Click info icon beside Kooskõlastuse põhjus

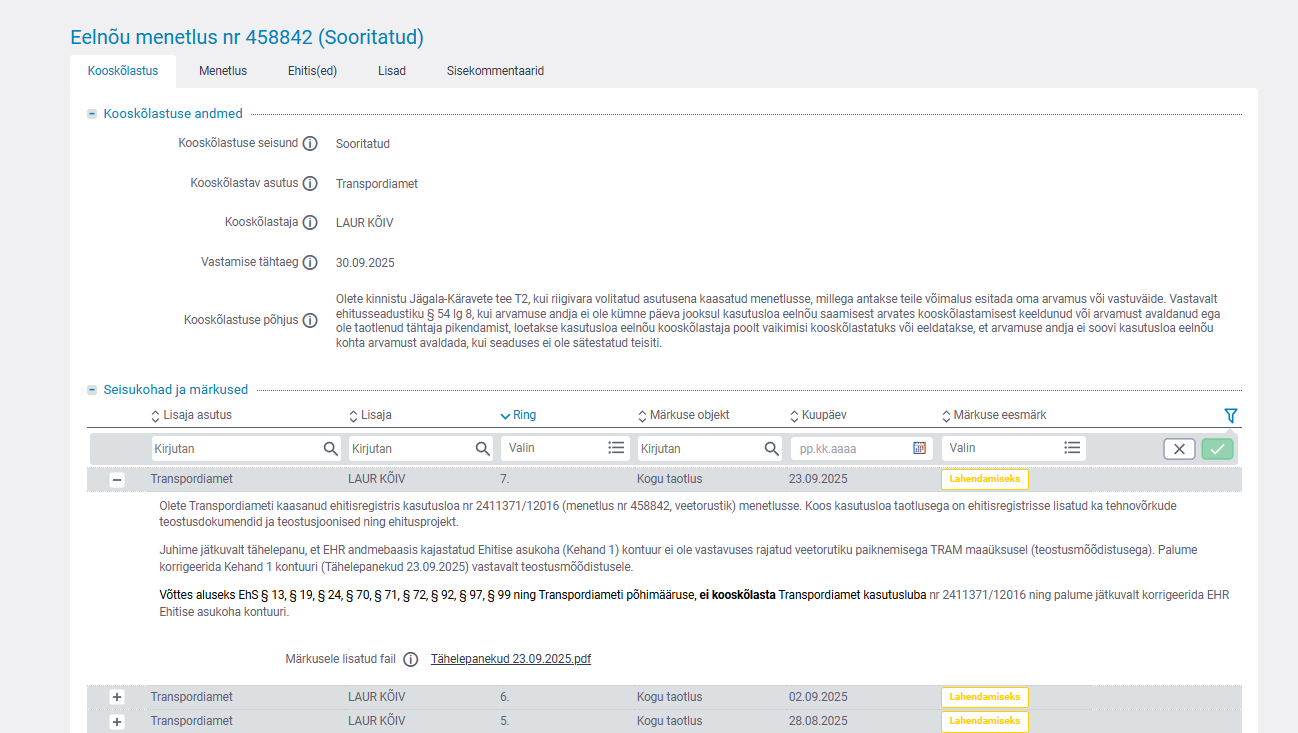(310, 321)
